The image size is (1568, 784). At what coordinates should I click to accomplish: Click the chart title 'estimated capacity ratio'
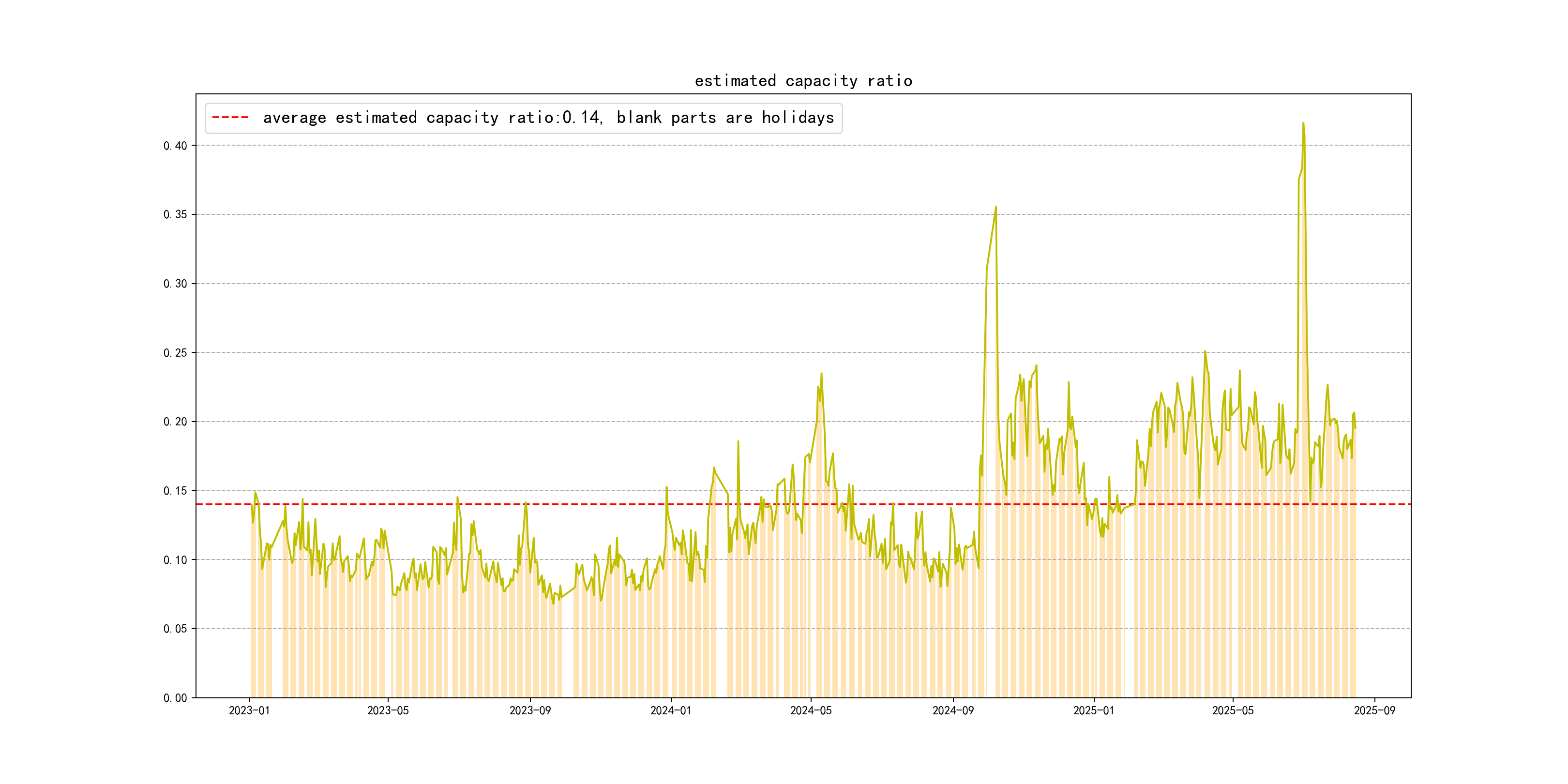click(x=803, y=81)
